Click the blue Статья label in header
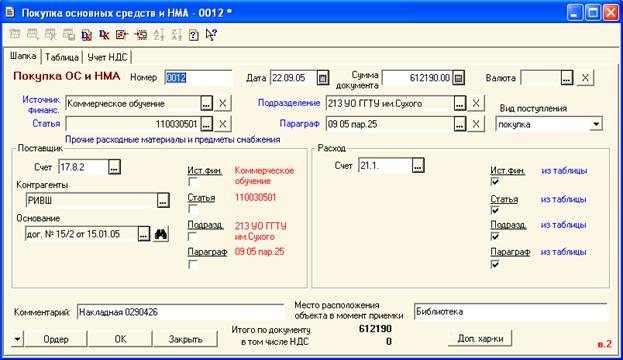This screenshot has width=623, height=360. 46,124
